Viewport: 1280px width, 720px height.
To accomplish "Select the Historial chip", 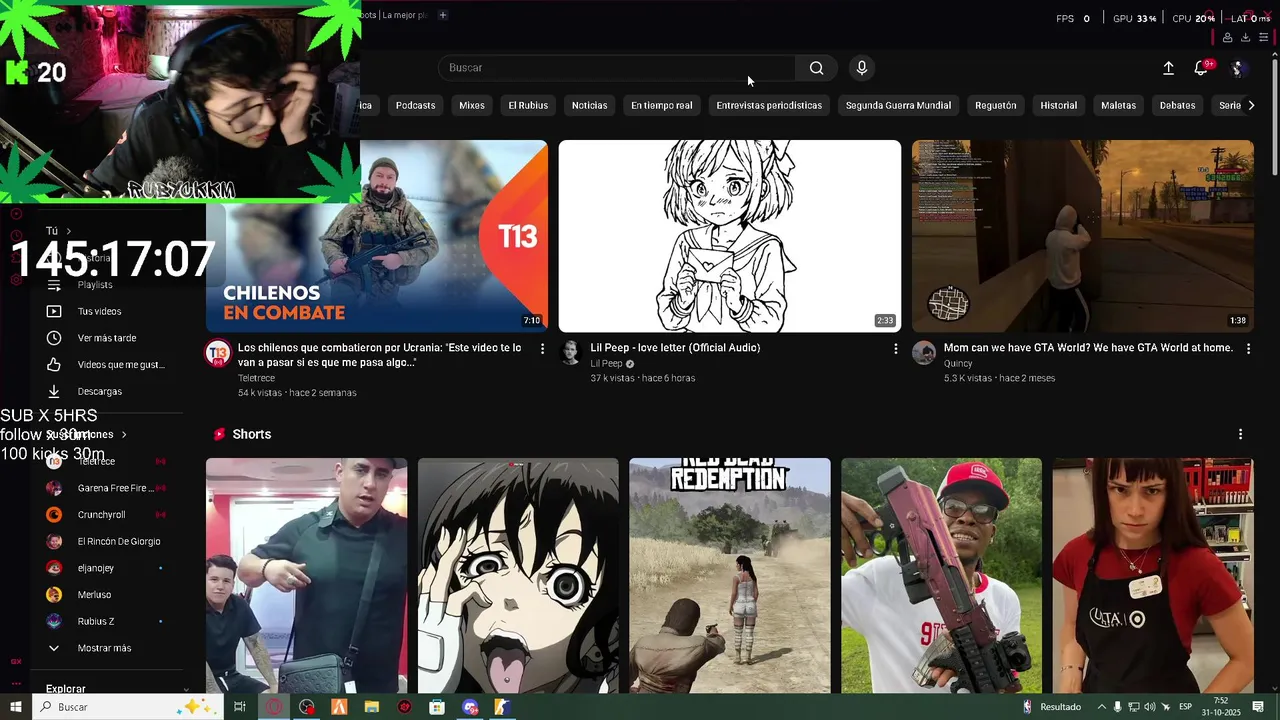I will pyautogui.click(x=1059, y=105).
